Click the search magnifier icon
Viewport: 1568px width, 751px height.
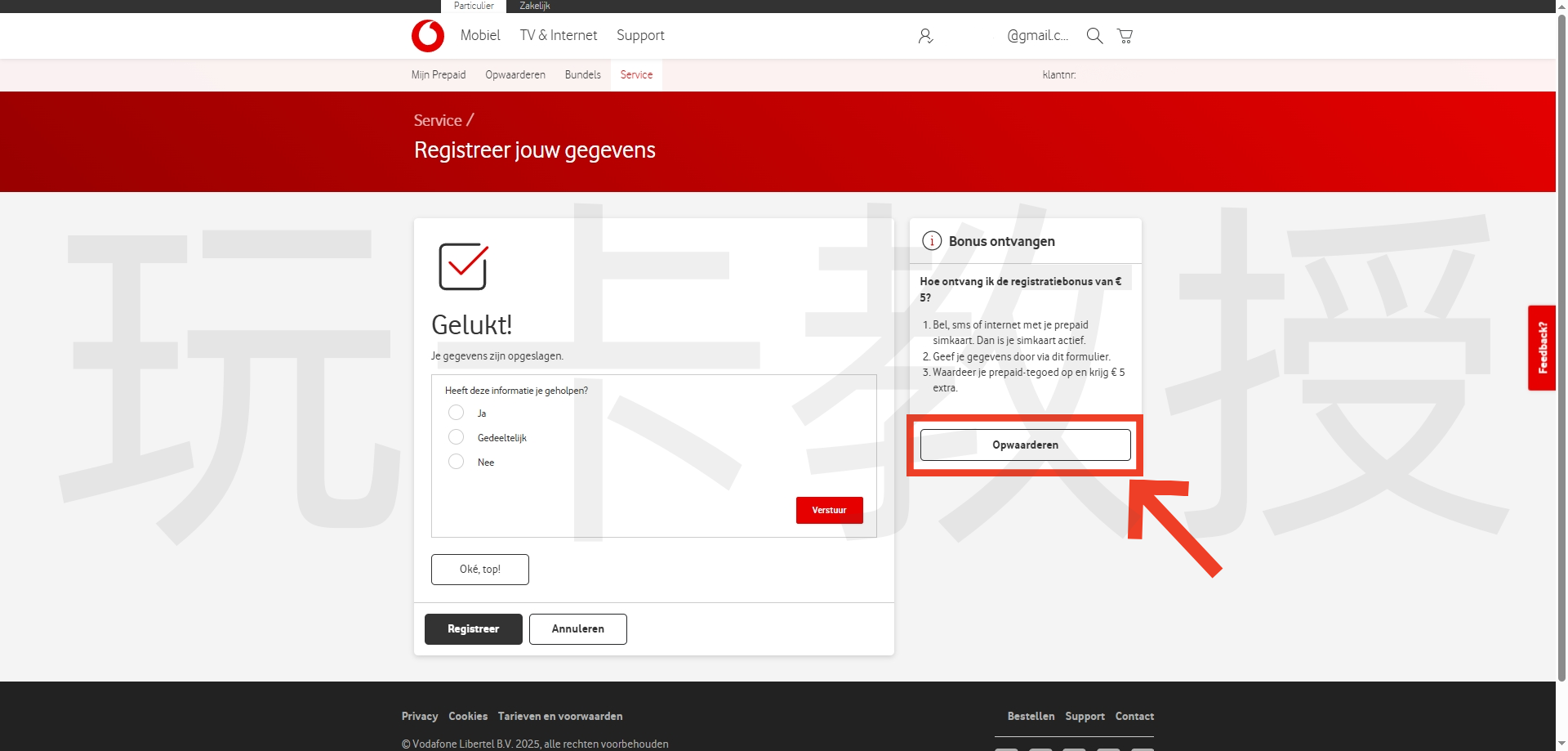1094,36
